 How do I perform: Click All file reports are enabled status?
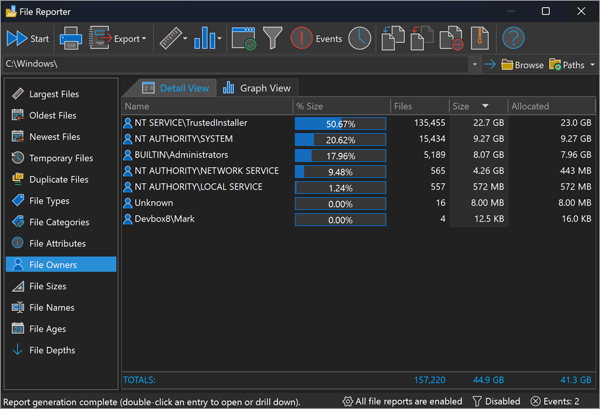point(402,401)
